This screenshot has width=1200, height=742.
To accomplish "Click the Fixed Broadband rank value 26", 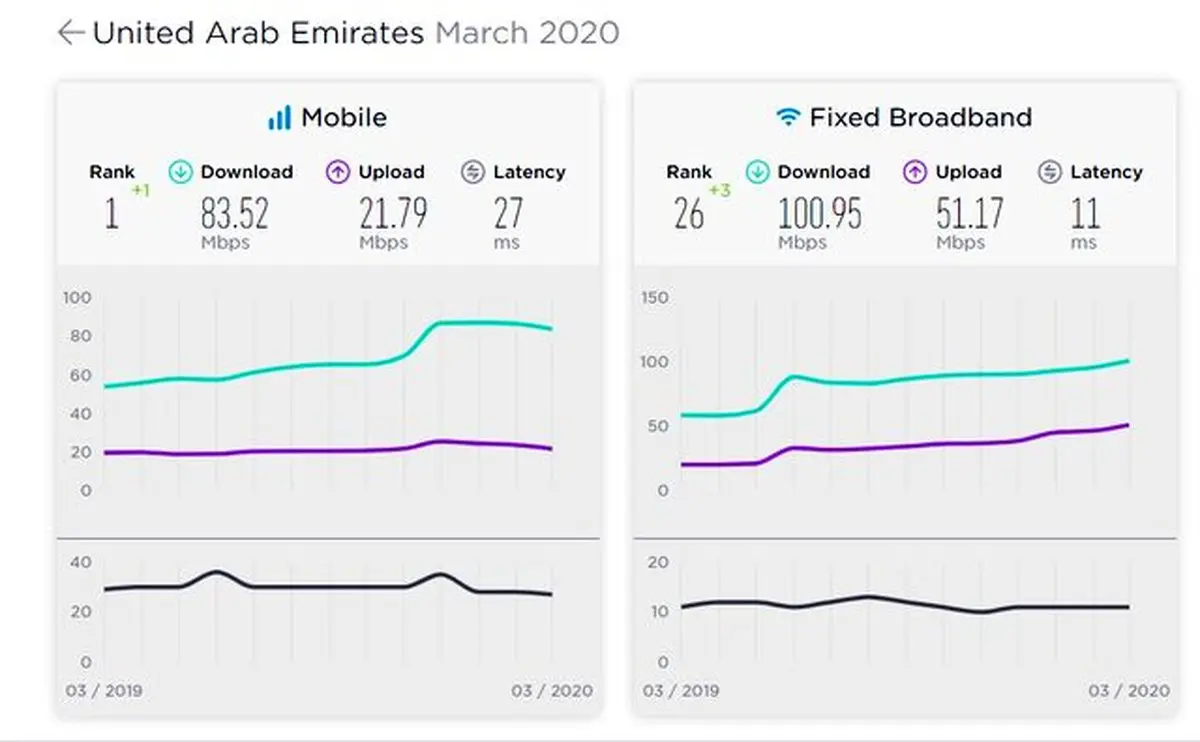I will pos(688,214).
